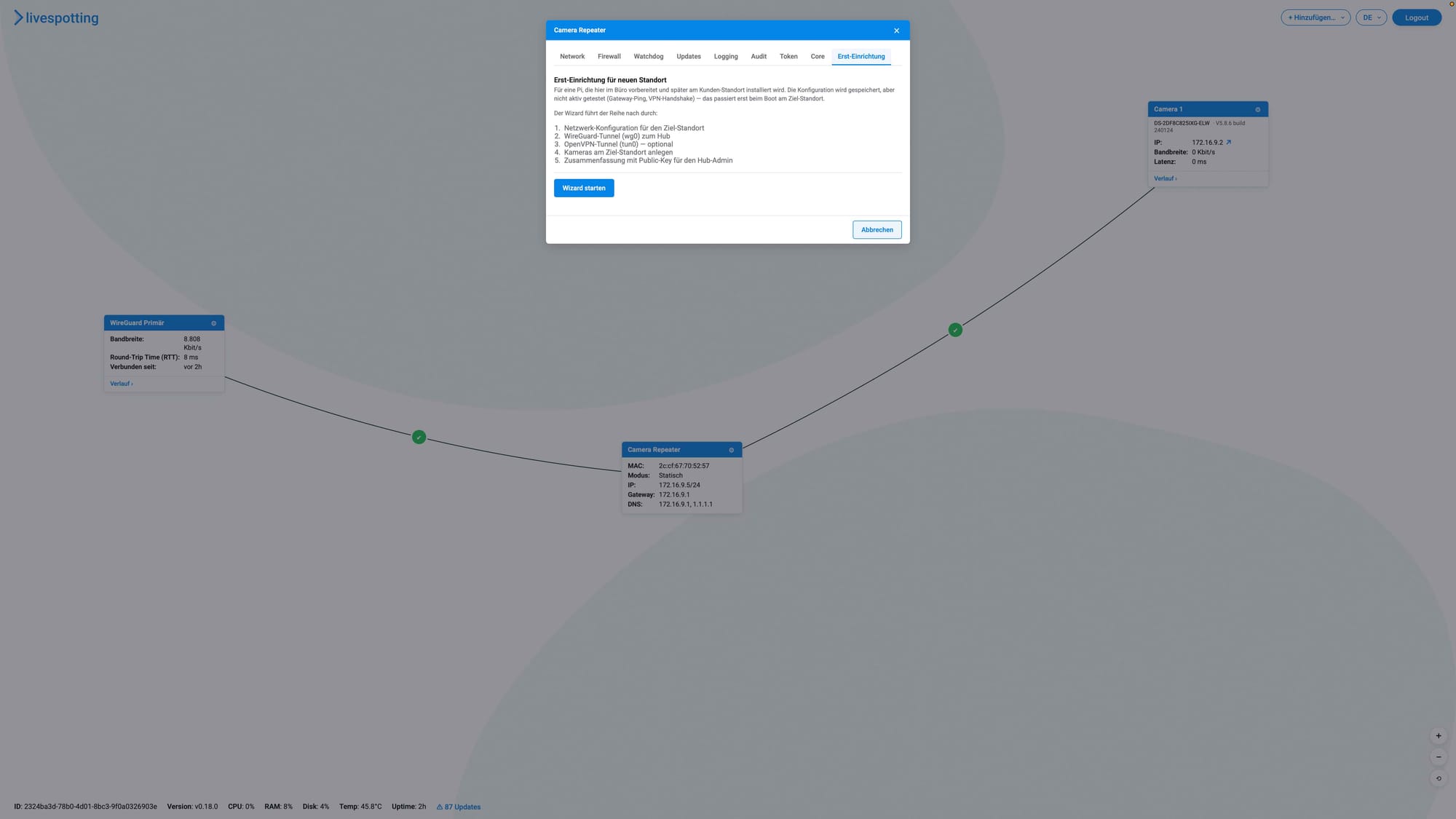Screen dimensions: 1456x819
Task: Zoom out with the minus button
Action: point(1439,757)
